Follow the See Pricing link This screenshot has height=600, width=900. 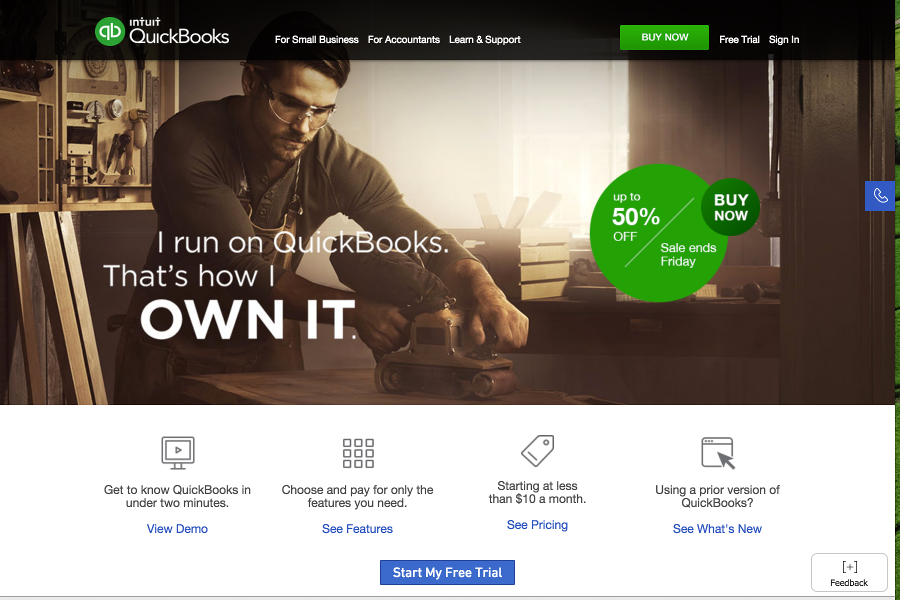pyautogui.click(x=537, y=525)
